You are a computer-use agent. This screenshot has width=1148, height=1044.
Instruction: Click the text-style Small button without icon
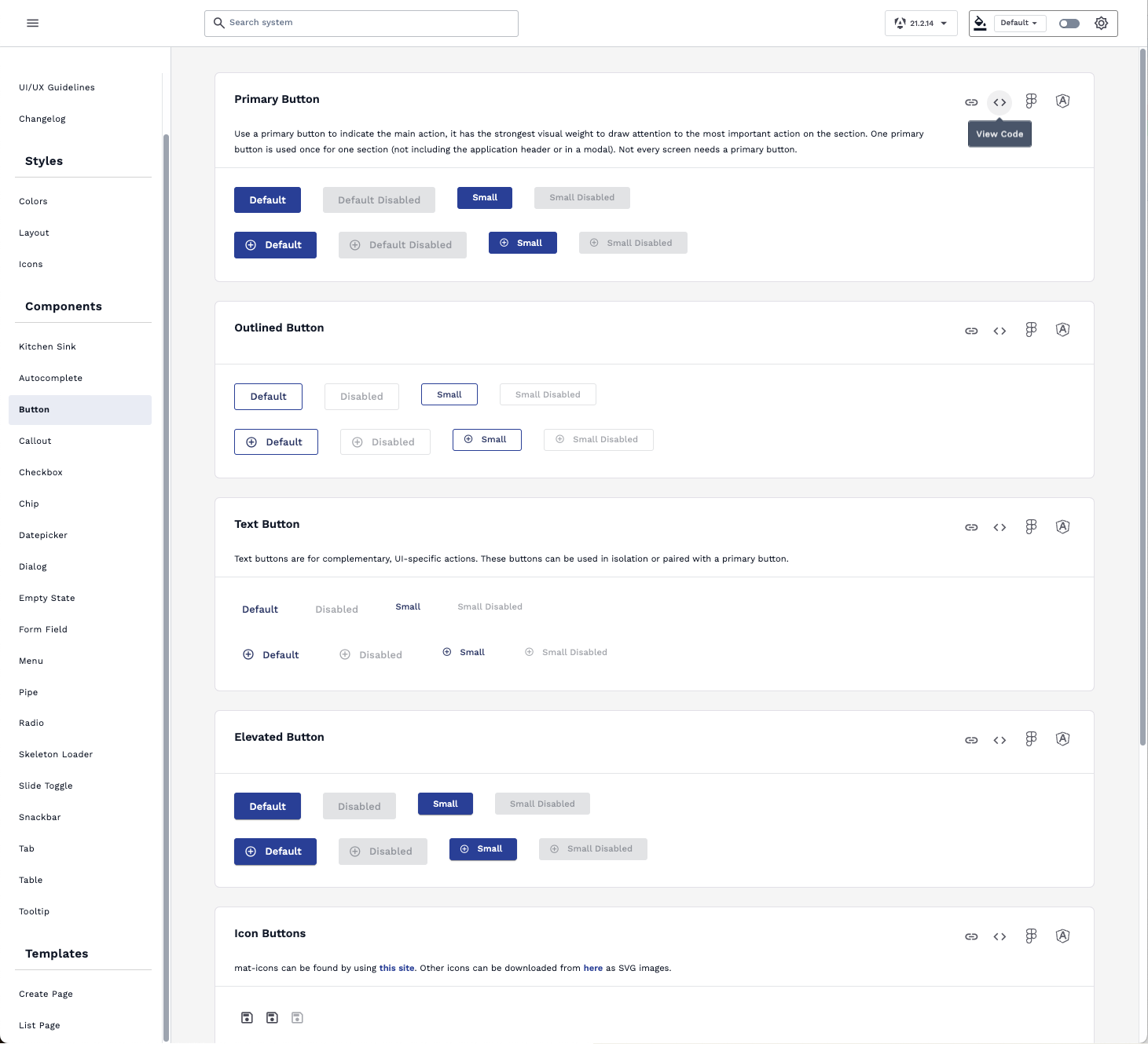(x=408, y=606)
